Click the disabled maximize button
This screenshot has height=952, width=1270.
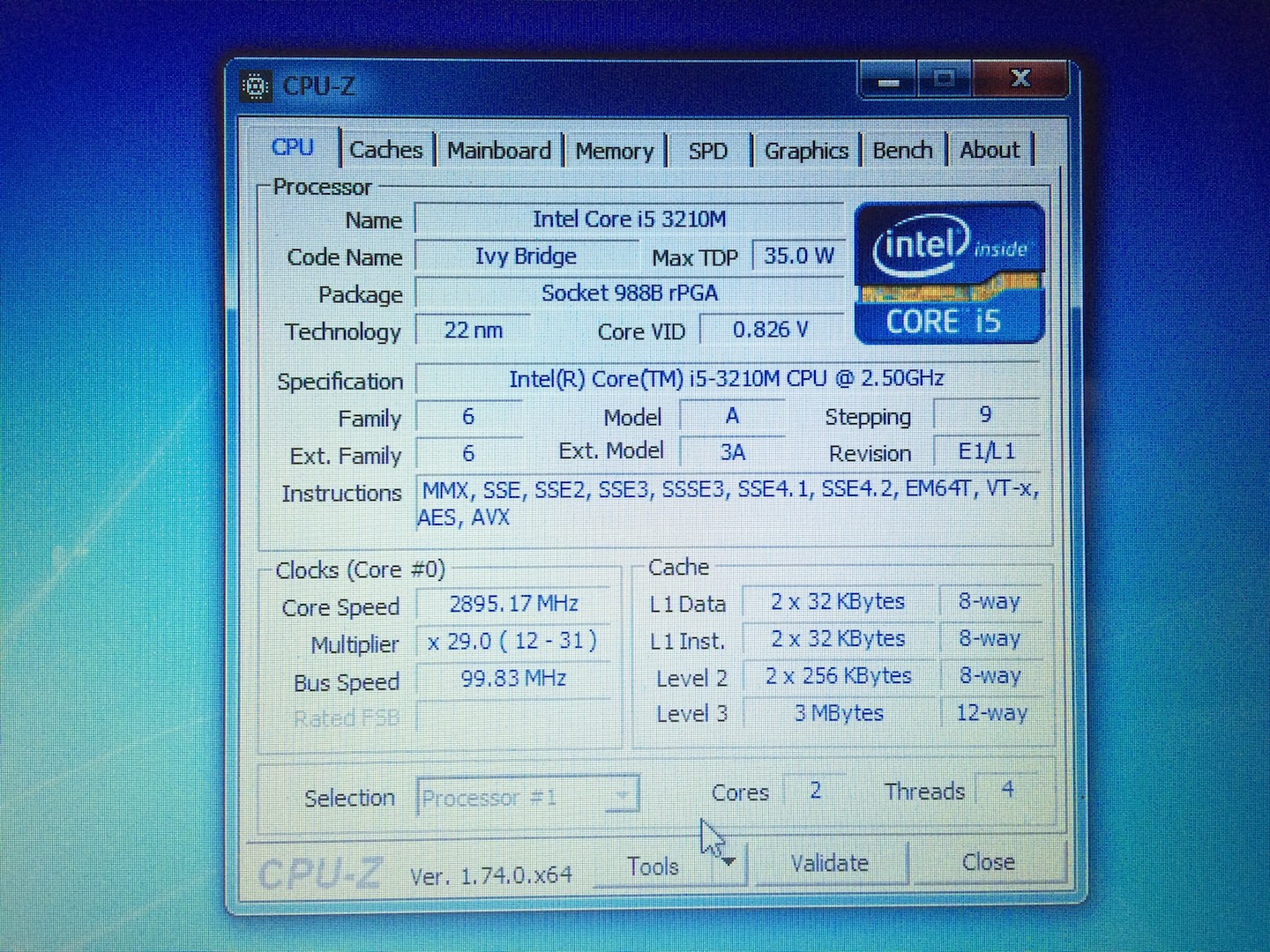pos(945,79)
